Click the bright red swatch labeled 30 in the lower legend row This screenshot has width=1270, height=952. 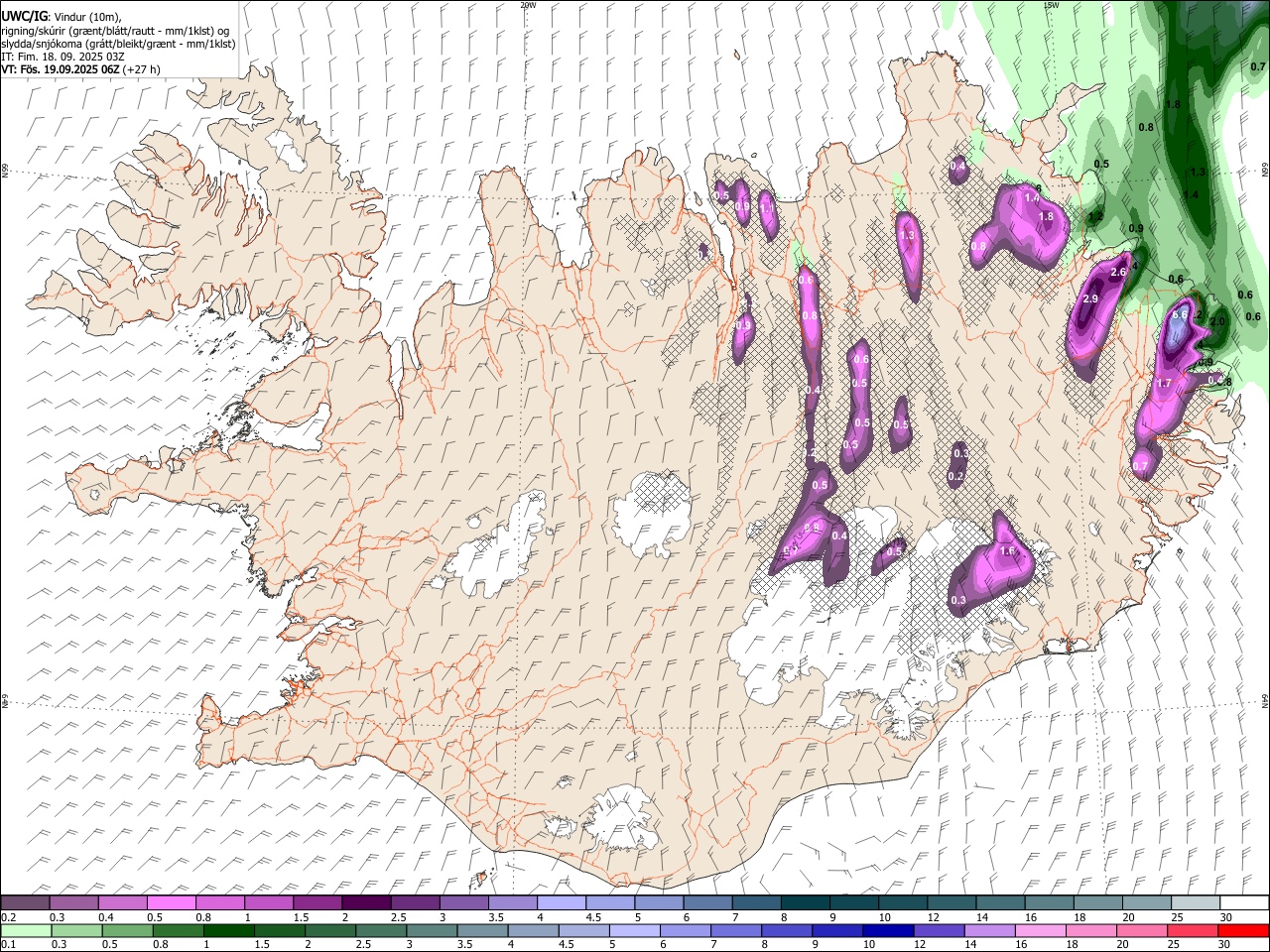click(x=1242, y=931)
